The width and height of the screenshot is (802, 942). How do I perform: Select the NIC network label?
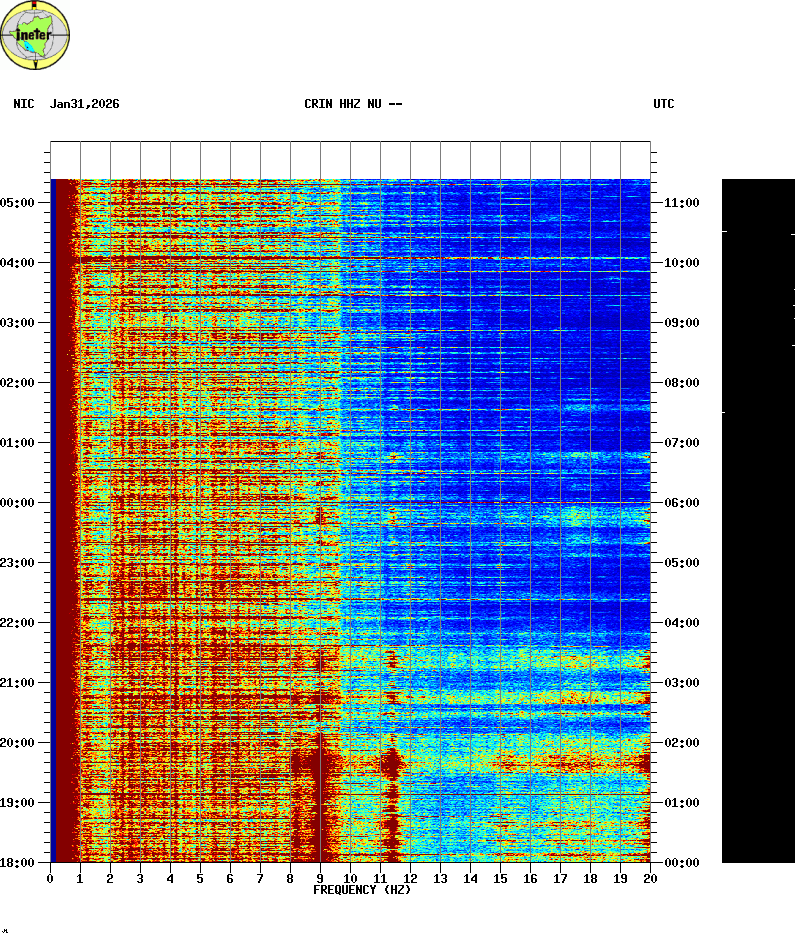click(x=23, y=104)
